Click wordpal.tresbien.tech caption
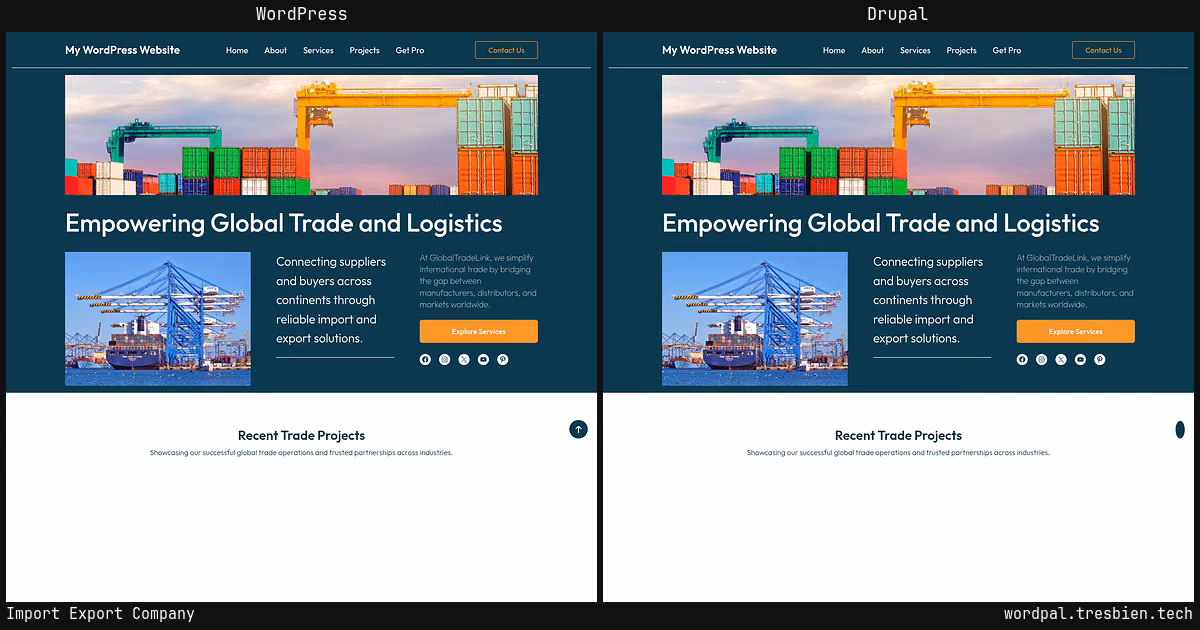 1098,614
